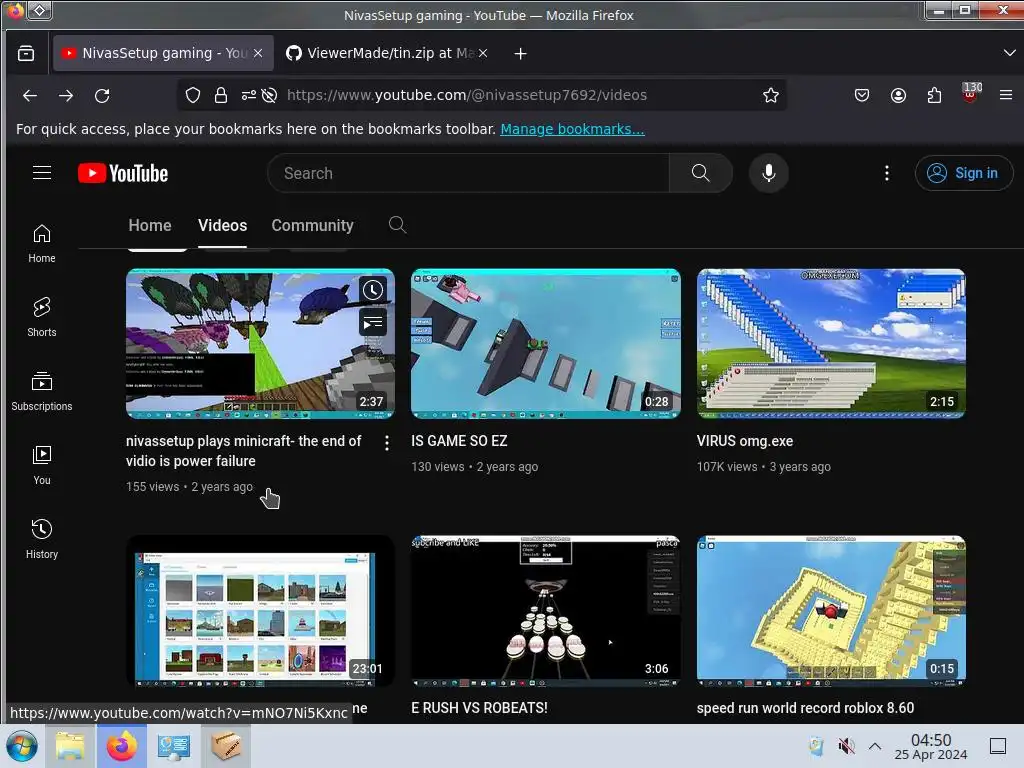Image resolution: width=1024 pixels, height=768 pixels.
Task: Select channel Videos tab
Action: (x=223, y=225)
